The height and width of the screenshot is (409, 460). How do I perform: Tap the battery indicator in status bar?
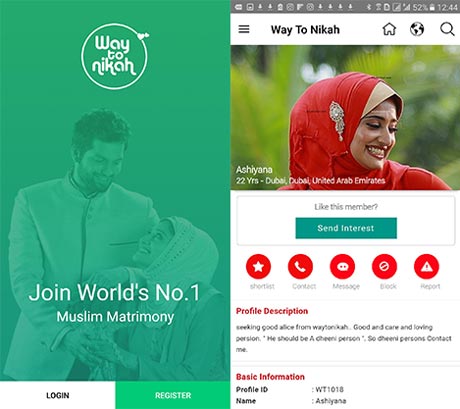[432, 7]
